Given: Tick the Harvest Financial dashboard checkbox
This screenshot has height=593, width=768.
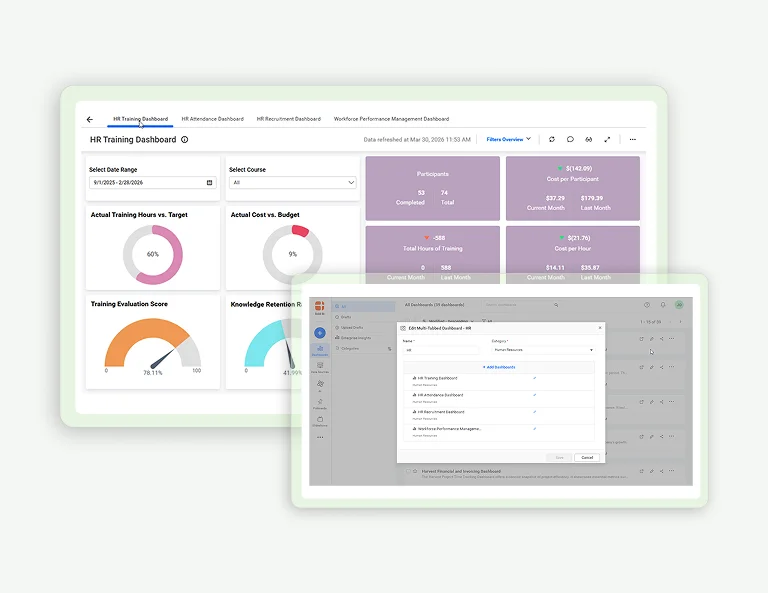Looking at the screenshot, I should 408,471.
